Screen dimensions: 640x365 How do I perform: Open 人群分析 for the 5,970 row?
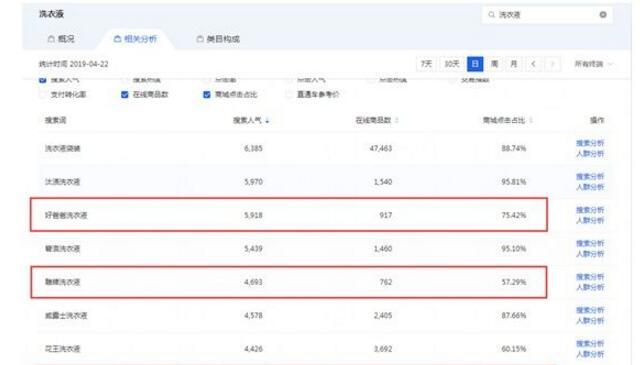tap(590, 187)
